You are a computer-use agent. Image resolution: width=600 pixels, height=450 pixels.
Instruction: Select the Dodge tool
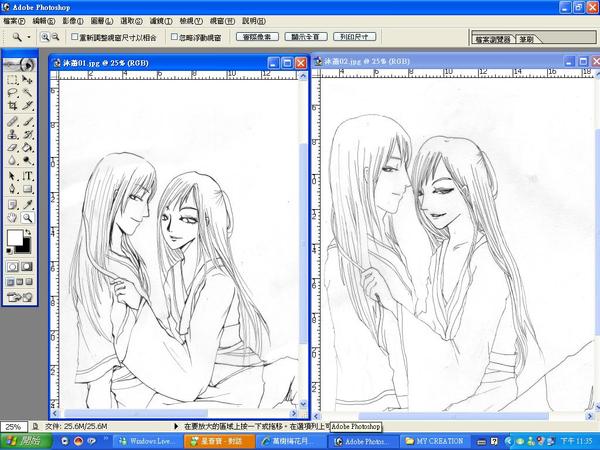[x=27, y=160]
